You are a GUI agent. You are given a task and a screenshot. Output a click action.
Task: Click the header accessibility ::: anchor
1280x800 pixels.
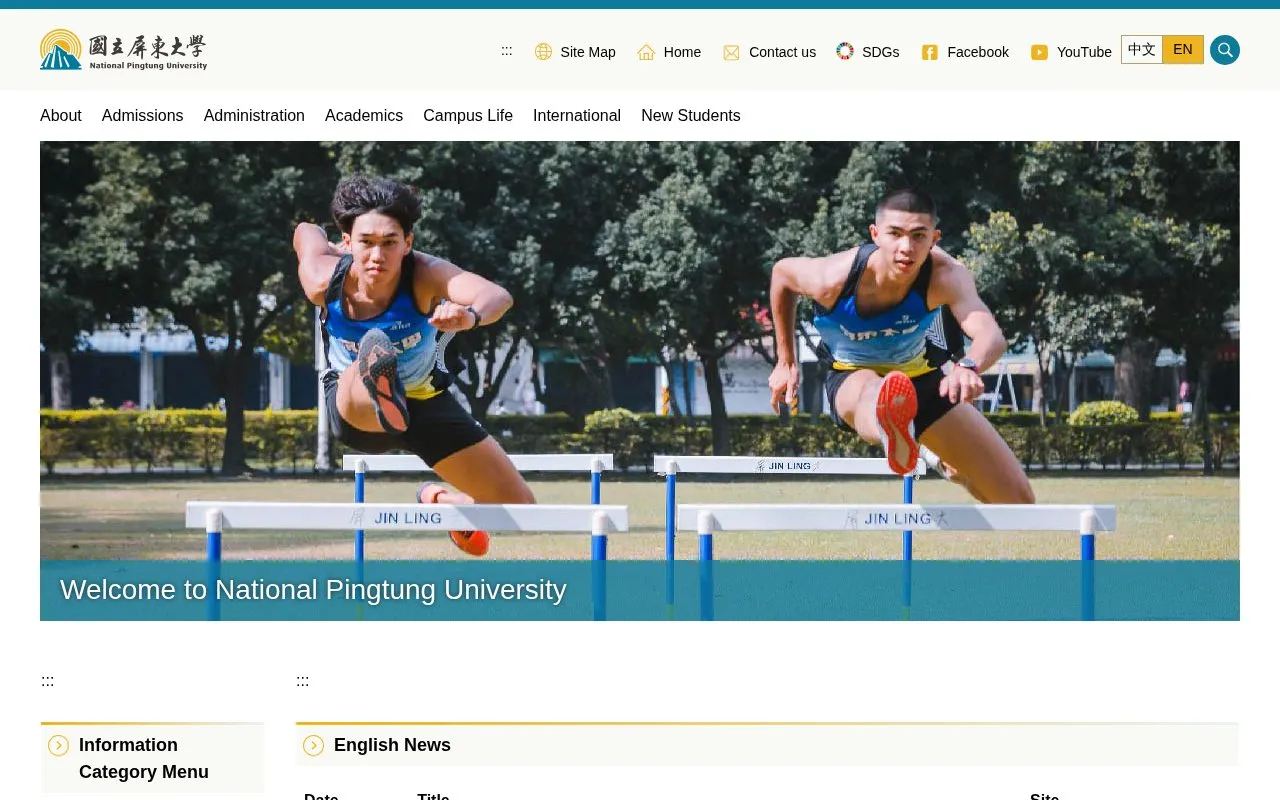[507, 51]
